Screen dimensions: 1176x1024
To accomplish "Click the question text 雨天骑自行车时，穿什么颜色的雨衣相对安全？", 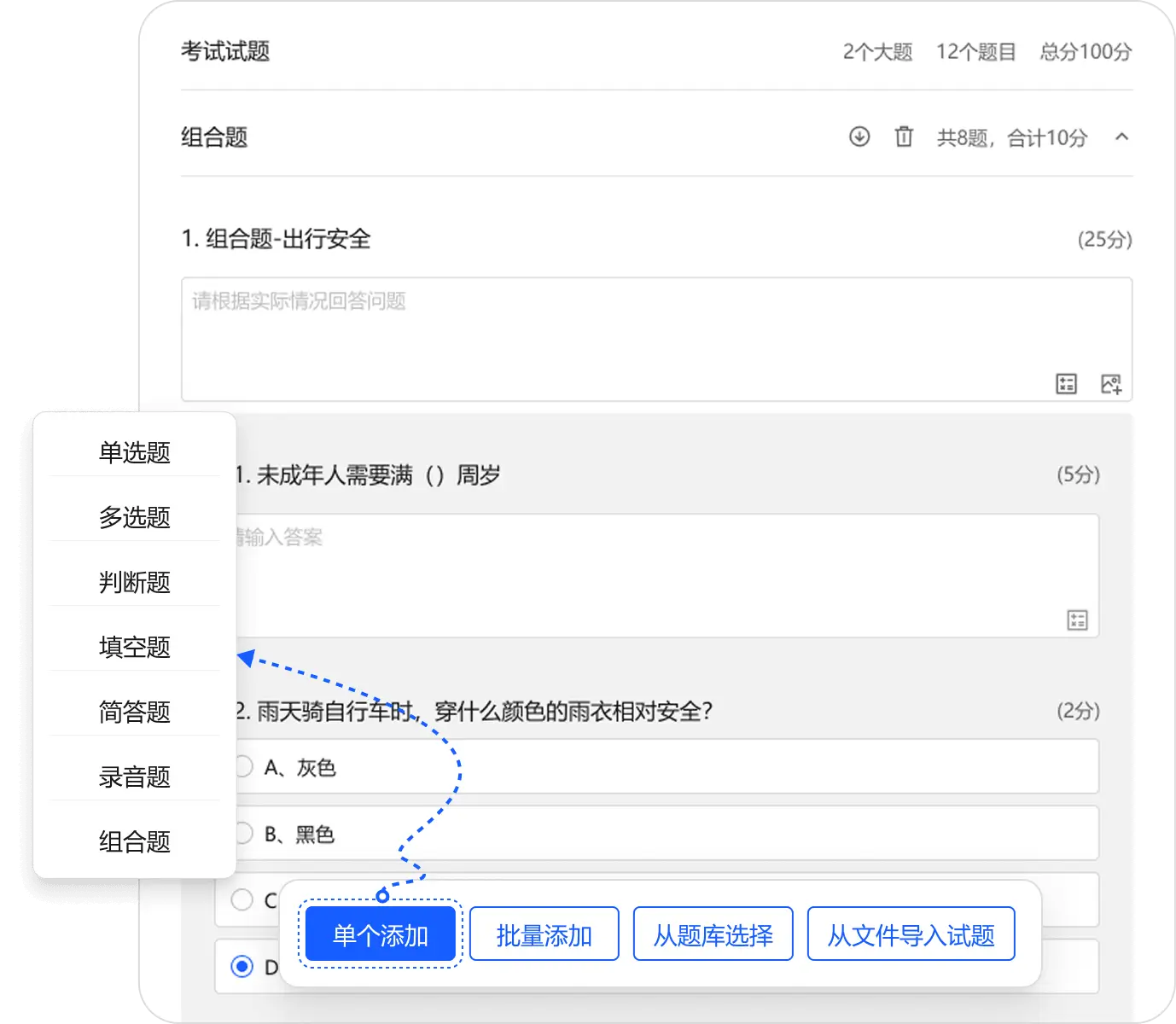I will click(x=484, y=711).
